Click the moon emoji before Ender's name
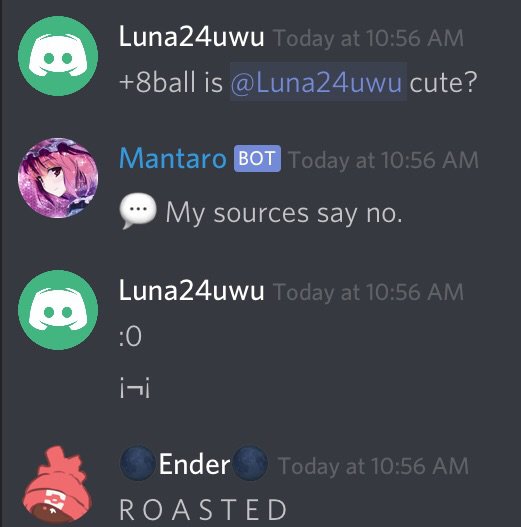 (137, 463)
